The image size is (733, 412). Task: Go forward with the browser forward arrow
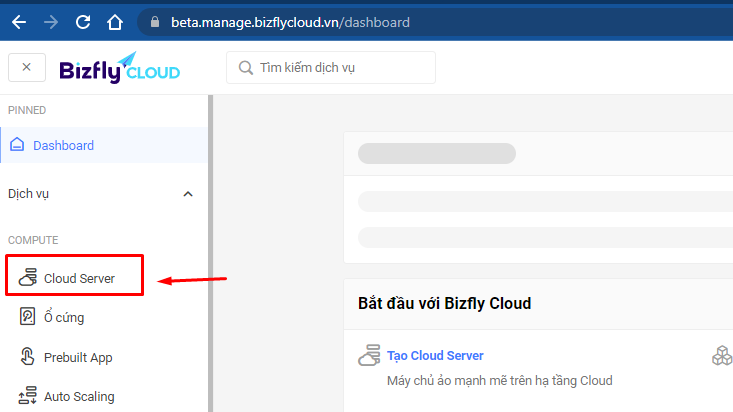(51, 22)
